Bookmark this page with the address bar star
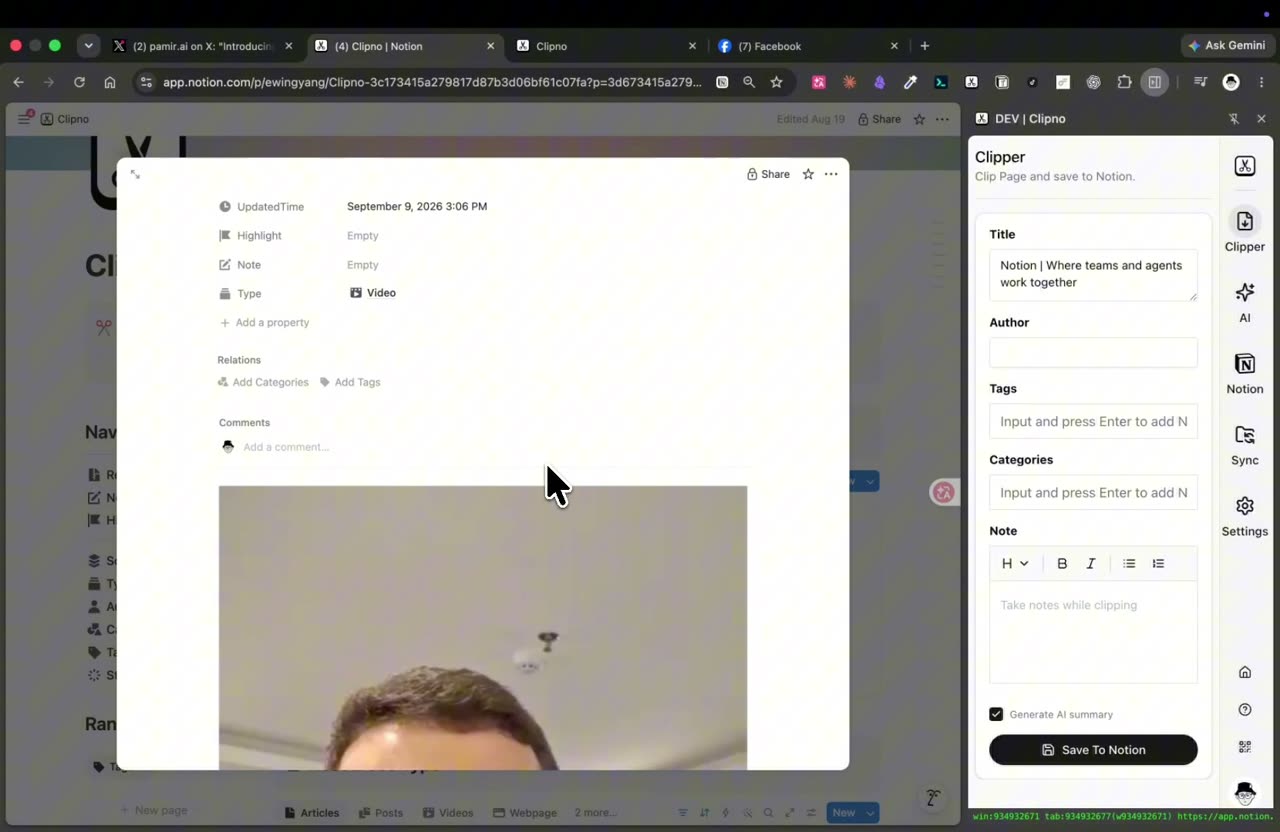The height and width of the screenshot is (832, 1280). (x=776, y=82)
